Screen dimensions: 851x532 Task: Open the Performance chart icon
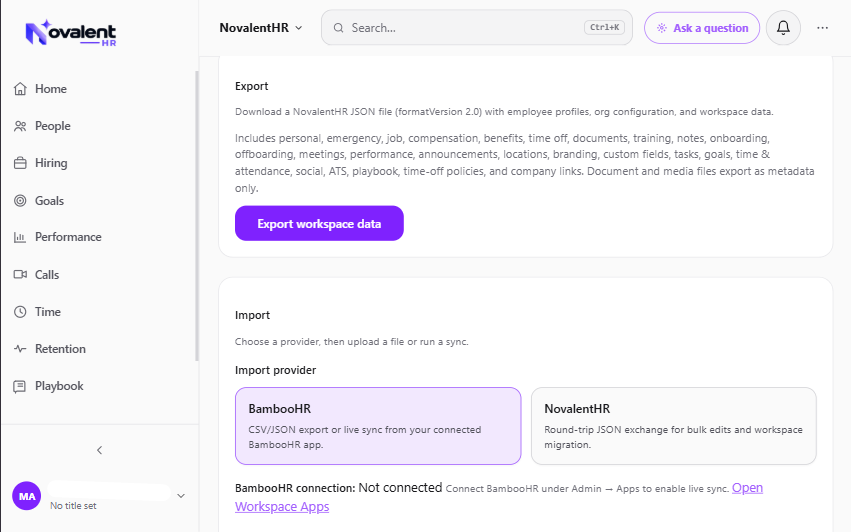pyautogui.click(x=20, y=237)
